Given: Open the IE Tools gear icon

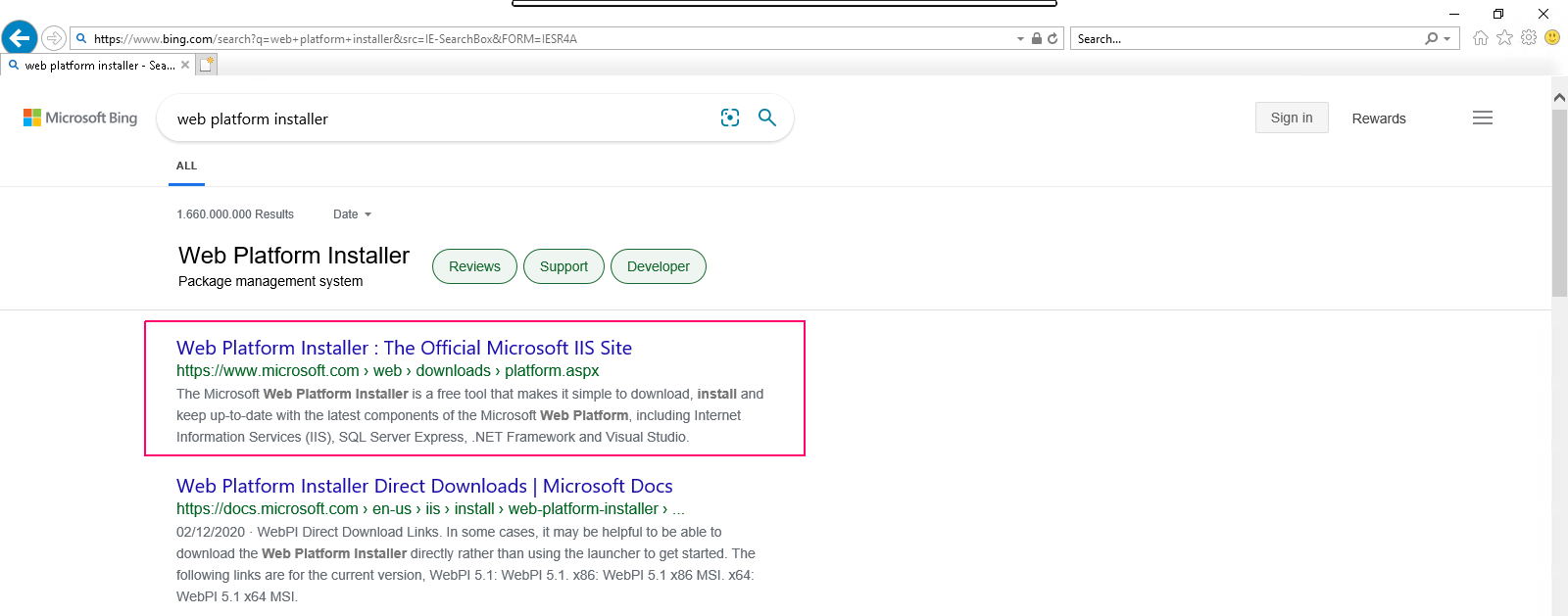Looking at the screenshot, I should 1529,37.
